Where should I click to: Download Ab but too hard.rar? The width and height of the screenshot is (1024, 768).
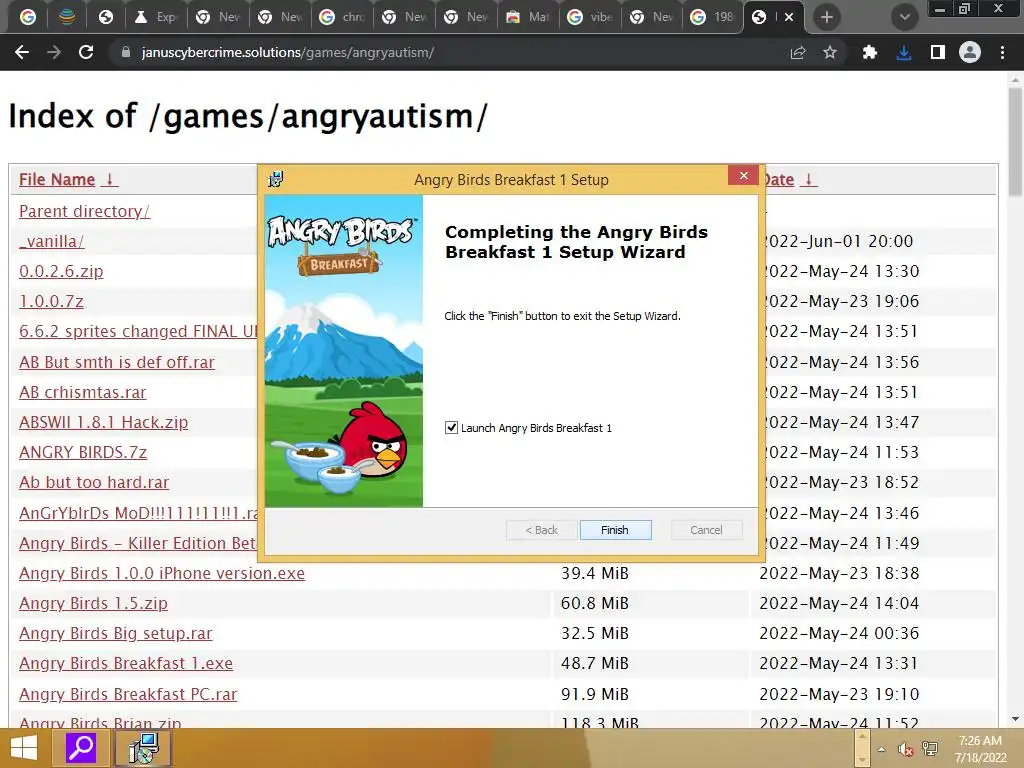(94, 483)
